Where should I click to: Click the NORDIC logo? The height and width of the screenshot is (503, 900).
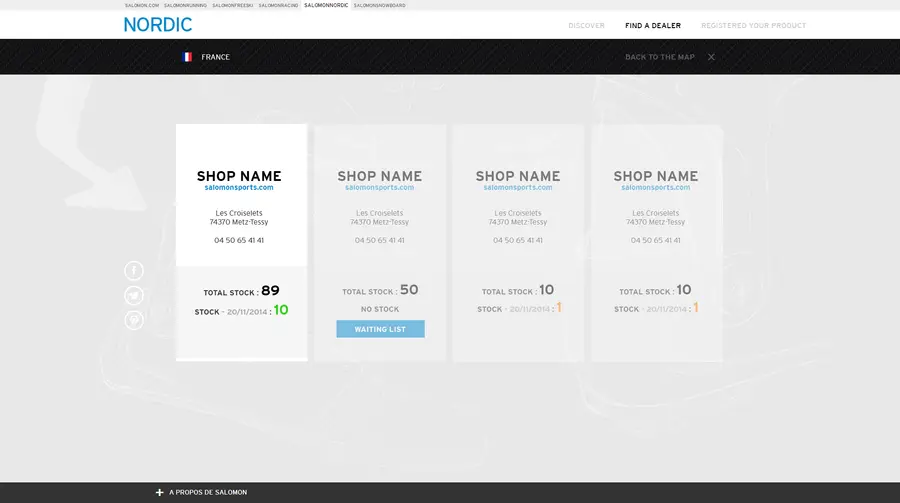coord(158,25)
